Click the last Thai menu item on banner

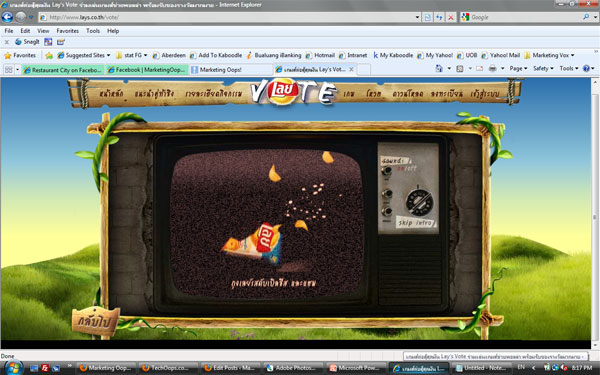(485, 94)
